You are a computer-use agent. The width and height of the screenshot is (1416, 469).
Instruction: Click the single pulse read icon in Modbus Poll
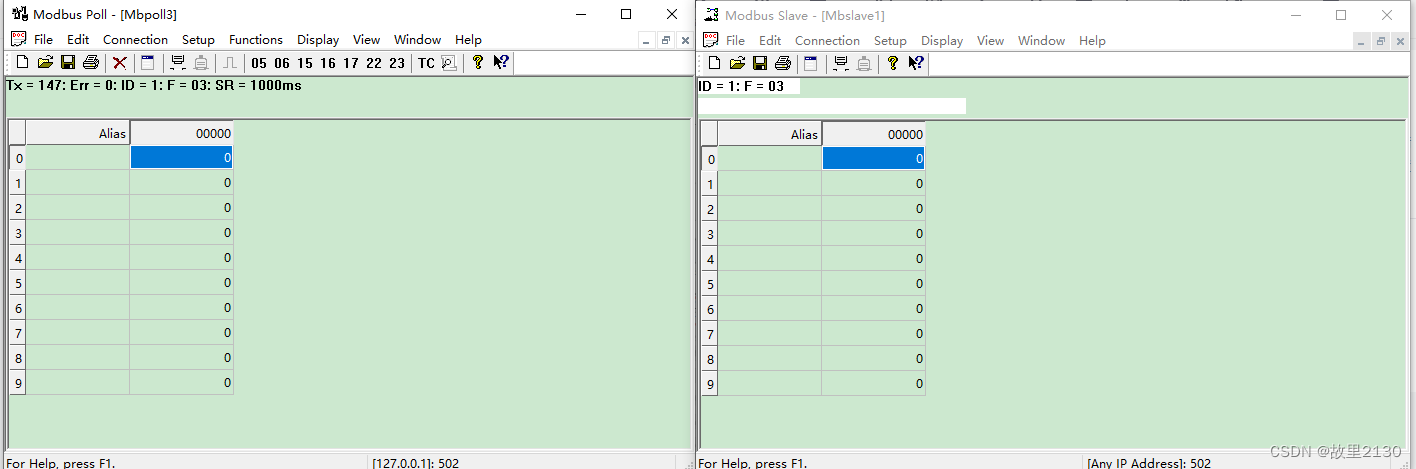click(229, 63)
